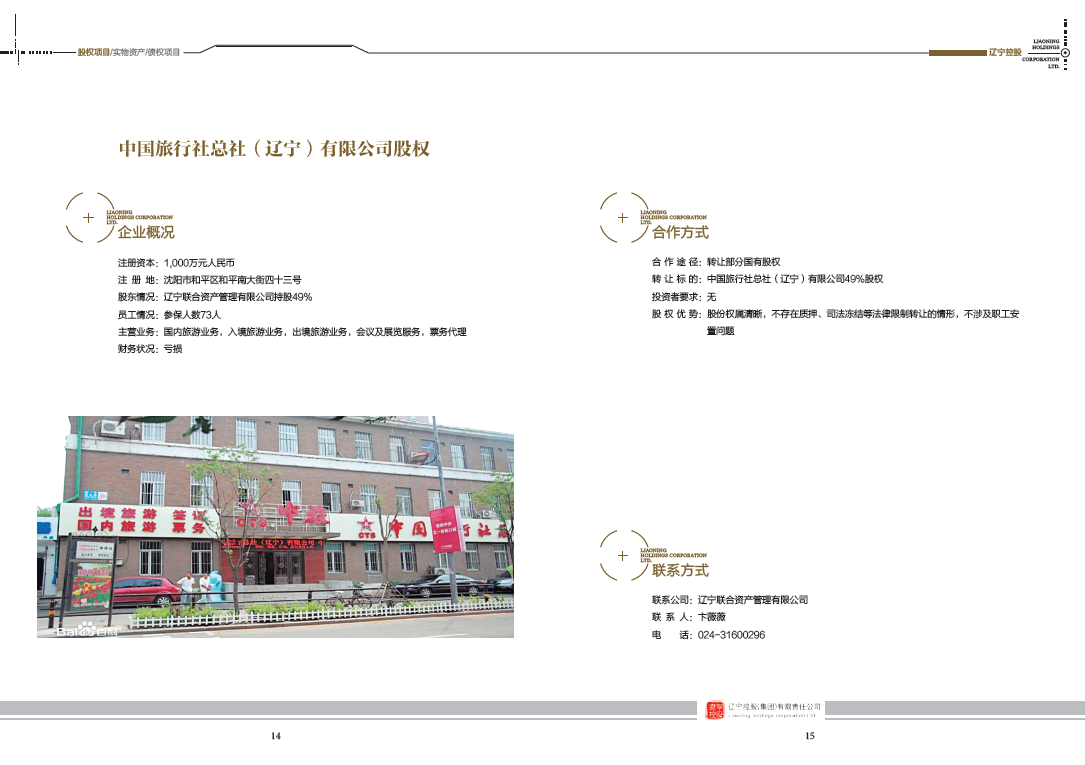Viewport: 1085px width, 765px height.
Task: Click the 债权项目 header breadcrumb label
Action: [164, 53]
